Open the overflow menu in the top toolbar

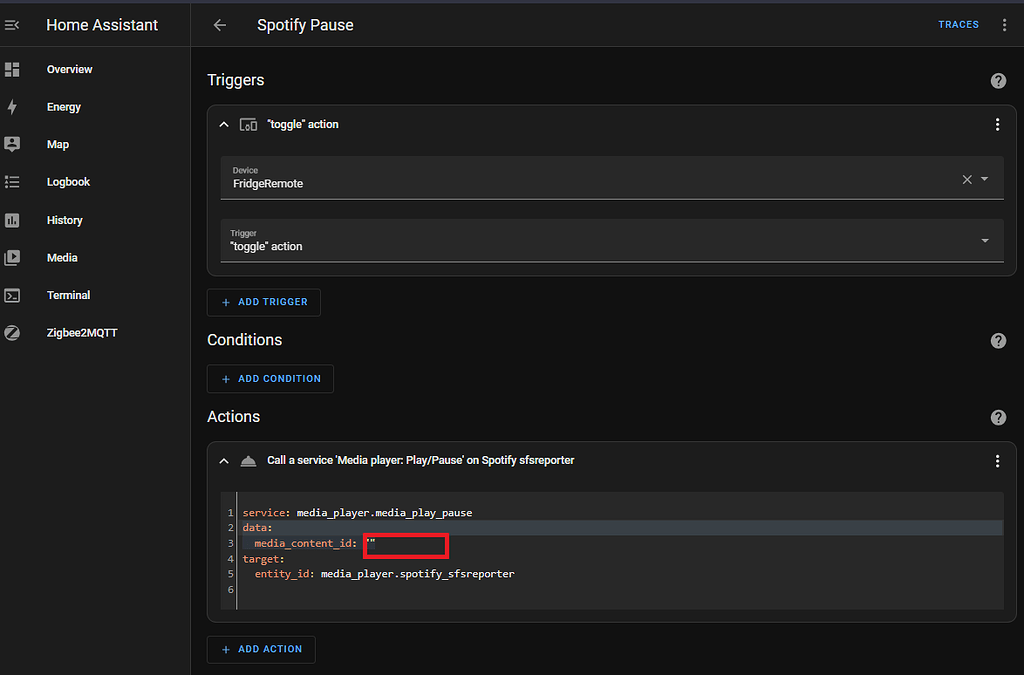click(x=1004, y=24)
